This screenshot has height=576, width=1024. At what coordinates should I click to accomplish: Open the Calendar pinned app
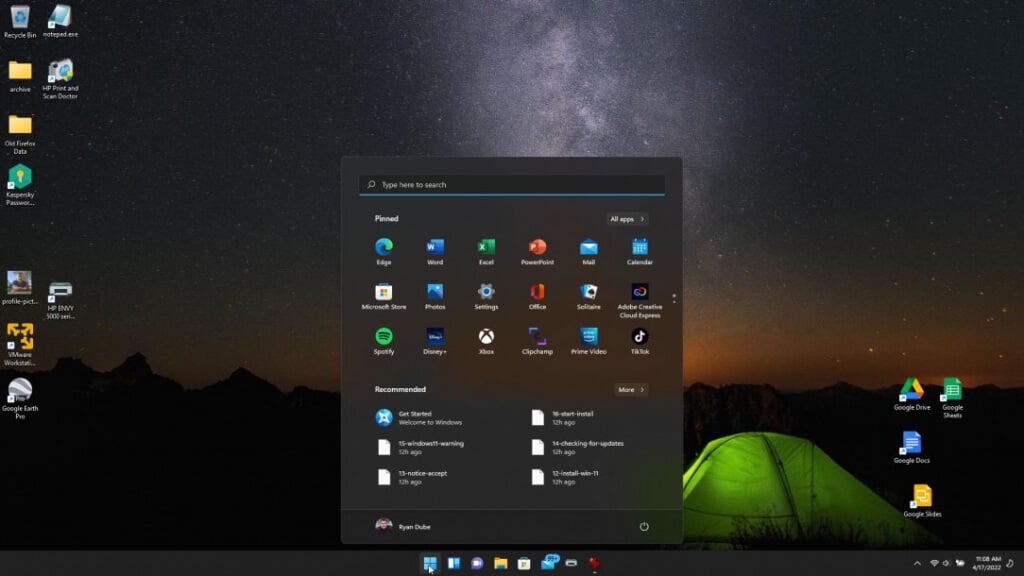pos(639,251)
